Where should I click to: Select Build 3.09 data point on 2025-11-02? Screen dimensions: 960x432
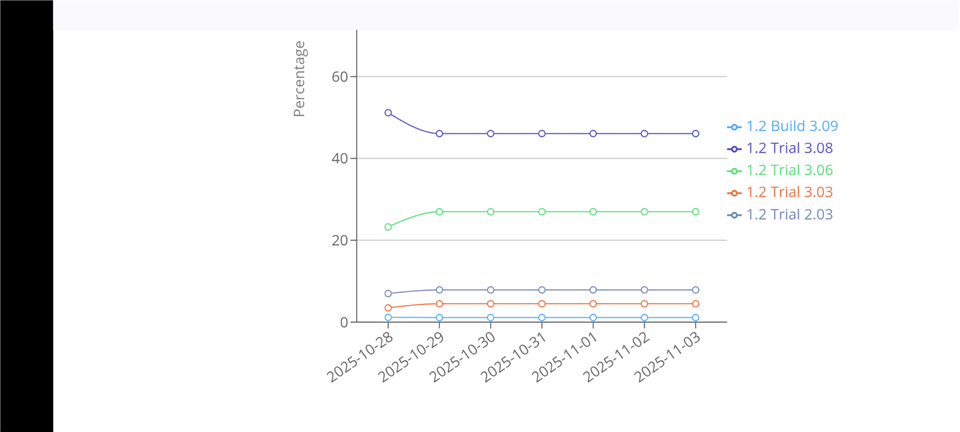pyautogui.click(x=644, y=318)
